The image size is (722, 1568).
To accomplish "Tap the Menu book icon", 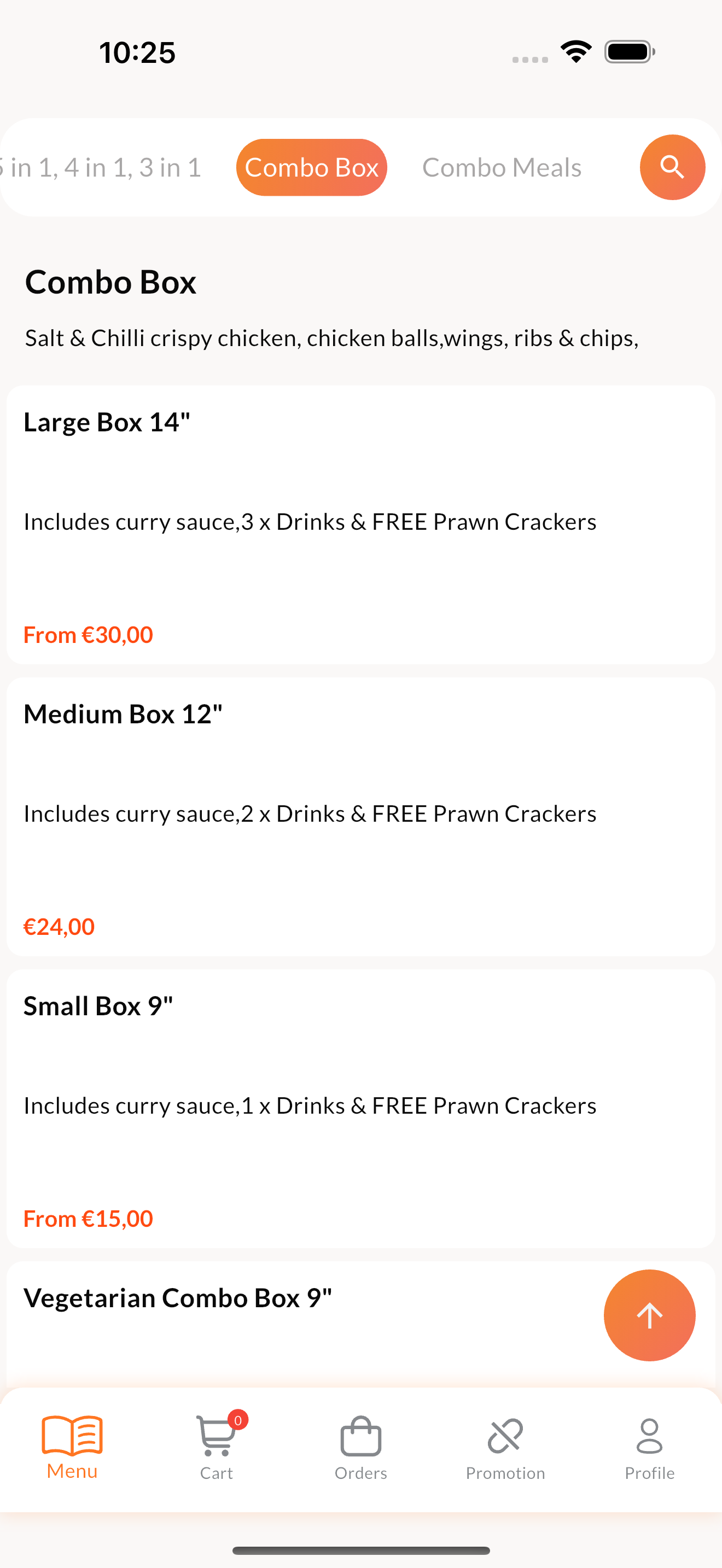I will point(72,1434).
